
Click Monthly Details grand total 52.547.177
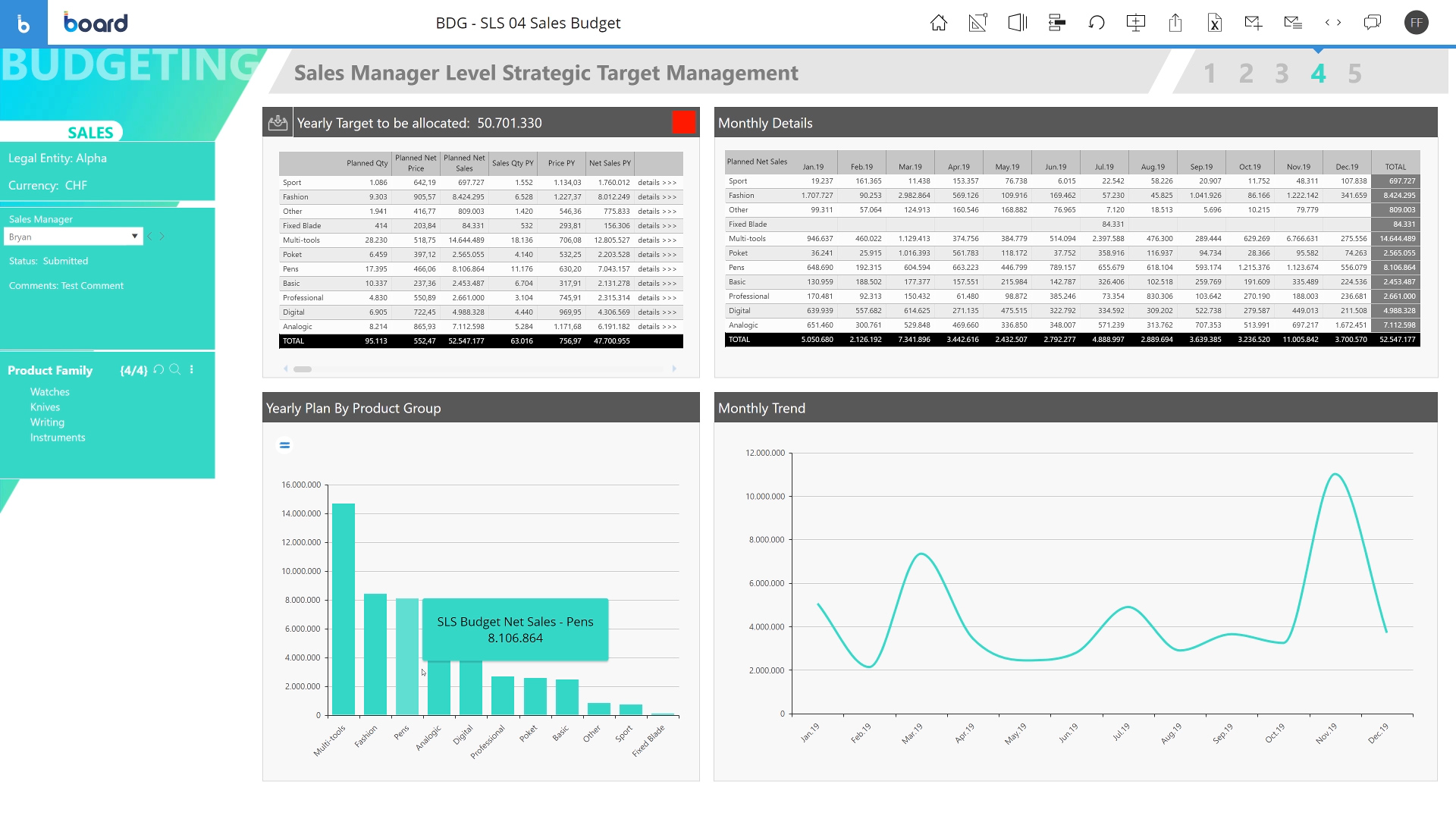pyautogui.click(x=1397, y=340)
